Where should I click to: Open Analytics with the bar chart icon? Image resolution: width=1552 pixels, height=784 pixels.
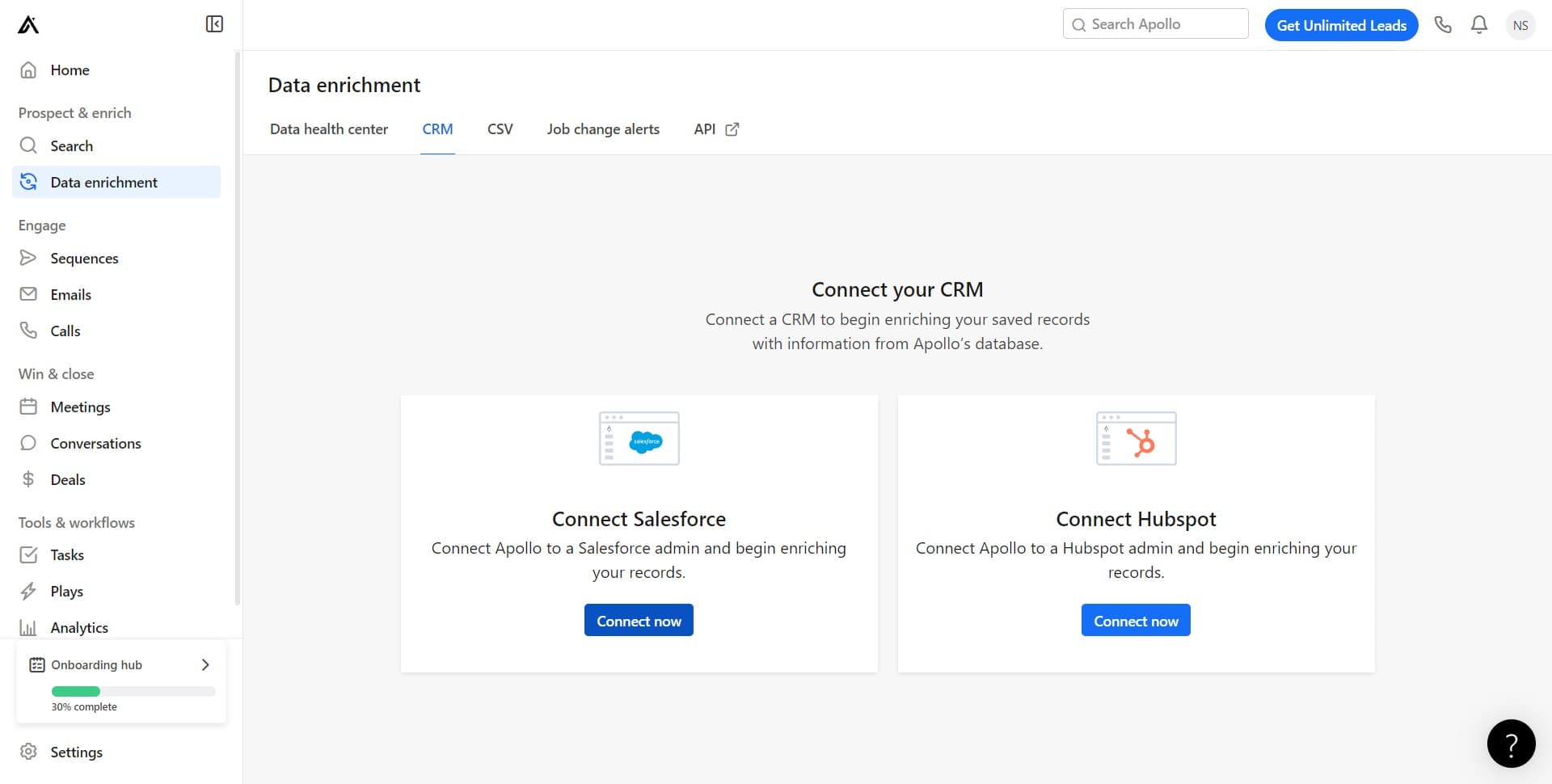pos(28,627)
